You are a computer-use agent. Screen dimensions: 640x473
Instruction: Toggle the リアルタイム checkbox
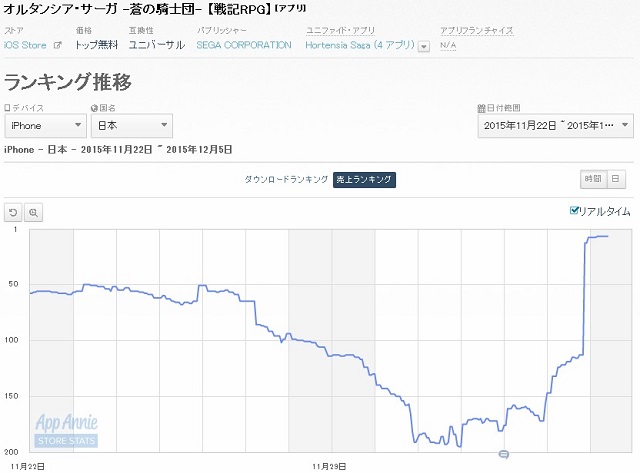pos(573,210)
